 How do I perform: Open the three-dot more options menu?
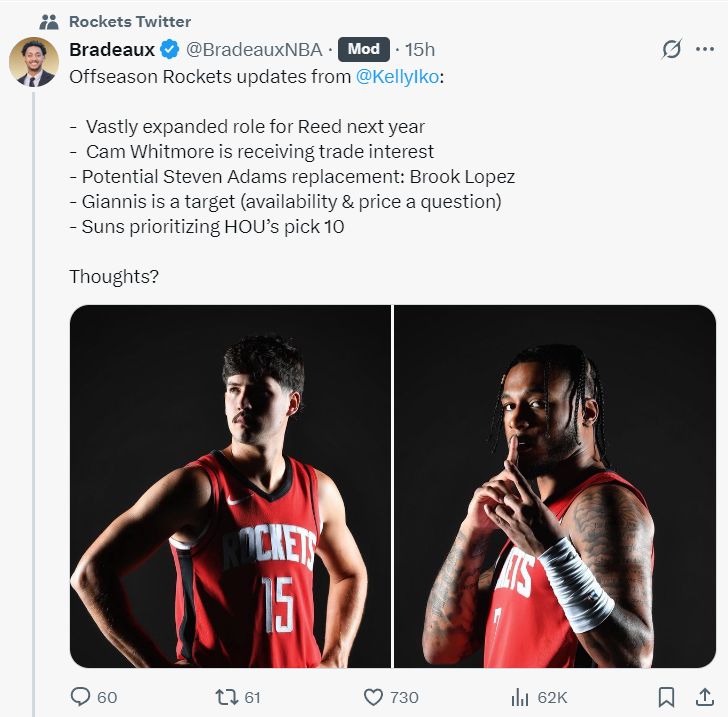click(x=705, y=49)
